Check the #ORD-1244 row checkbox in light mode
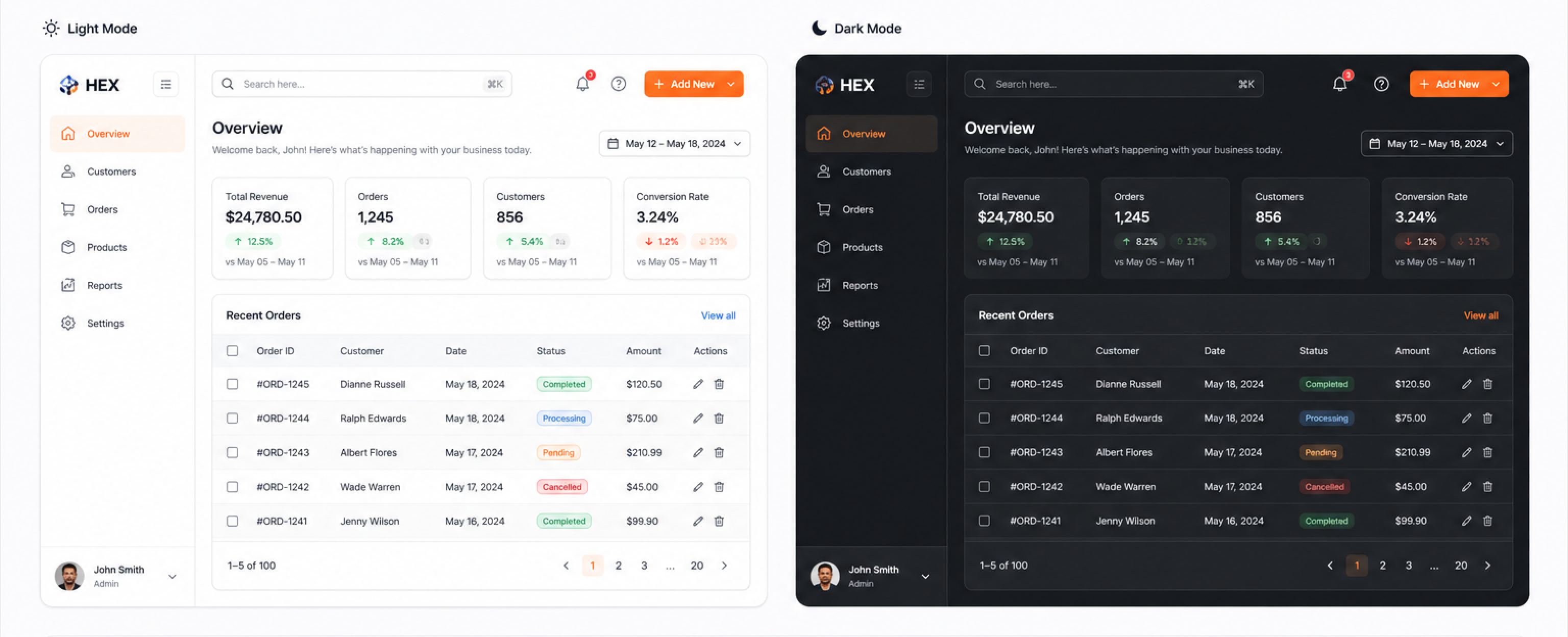Viewport: 1568px width, 637px height. (233, 419)
